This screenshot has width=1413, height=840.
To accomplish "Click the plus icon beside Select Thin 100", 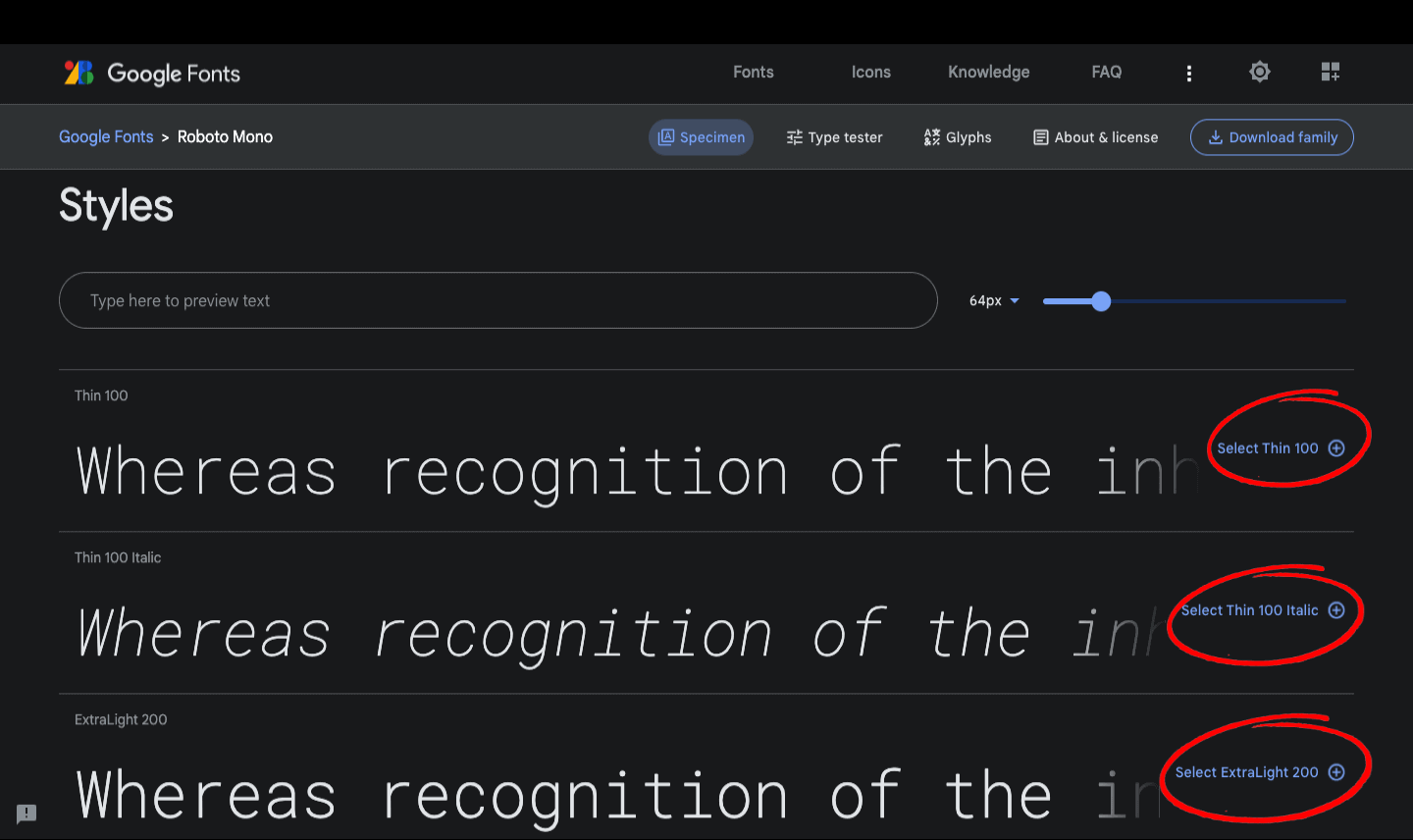I will pos(1336,448).
